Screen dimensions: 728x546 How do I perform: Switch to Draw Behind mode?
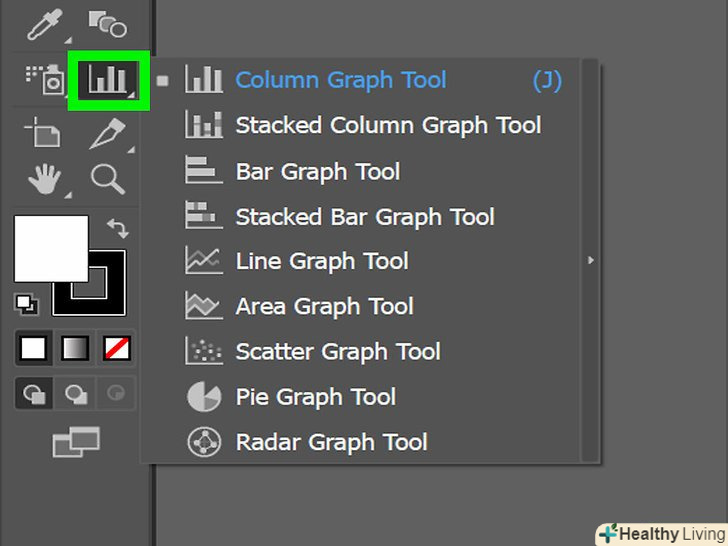(x=76, y=394)
